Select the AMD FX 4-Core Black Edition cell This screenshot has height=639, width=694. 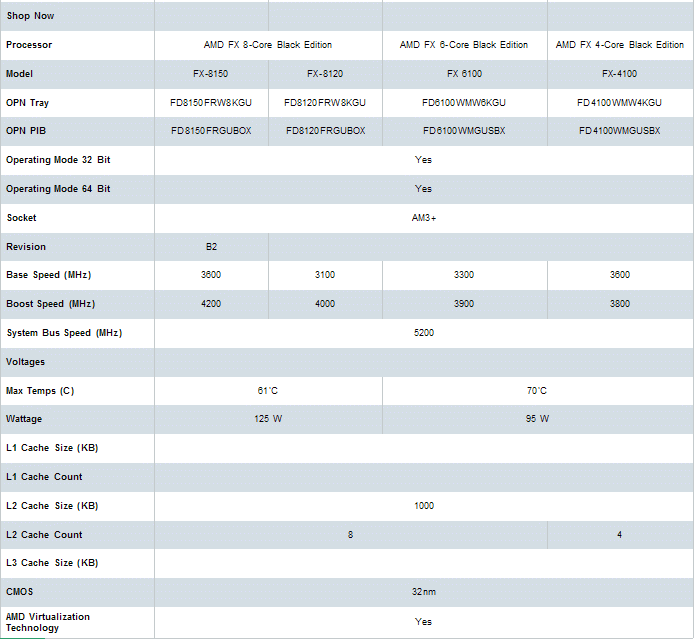620,45
